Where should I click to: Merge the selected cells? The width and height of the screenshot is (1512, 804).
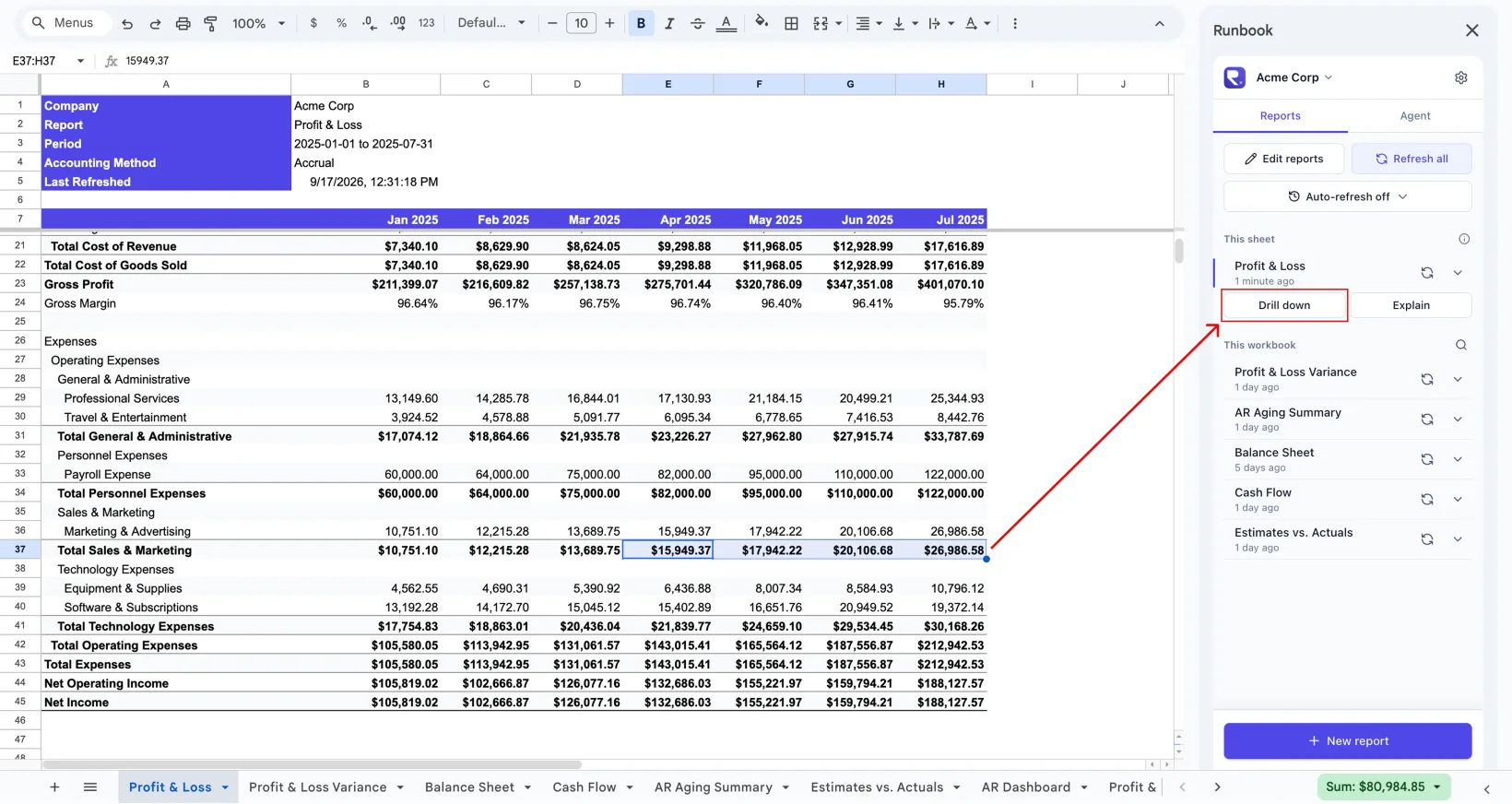click(821, 23)
